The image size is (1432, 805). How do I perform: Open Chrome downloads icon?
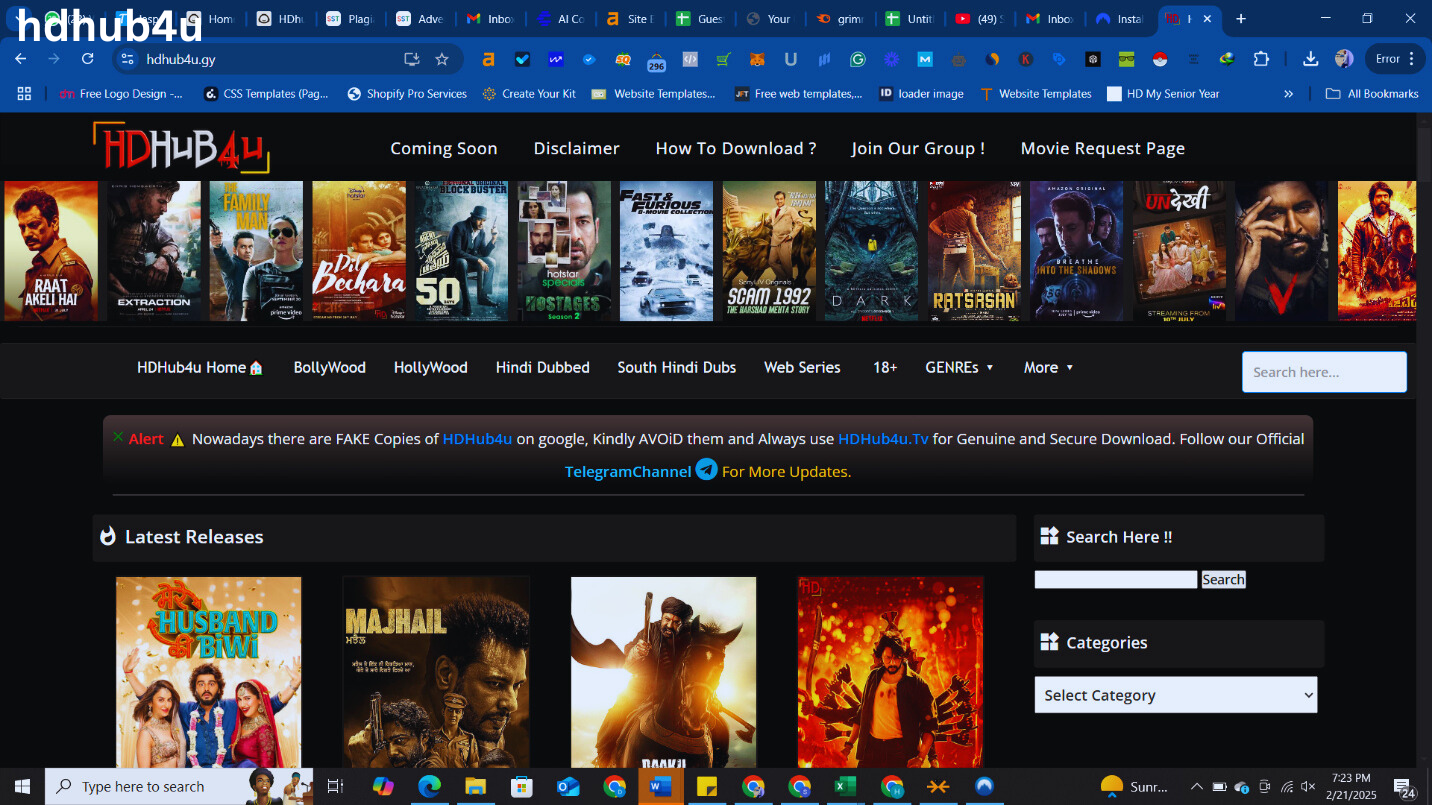click(1310, 59)
